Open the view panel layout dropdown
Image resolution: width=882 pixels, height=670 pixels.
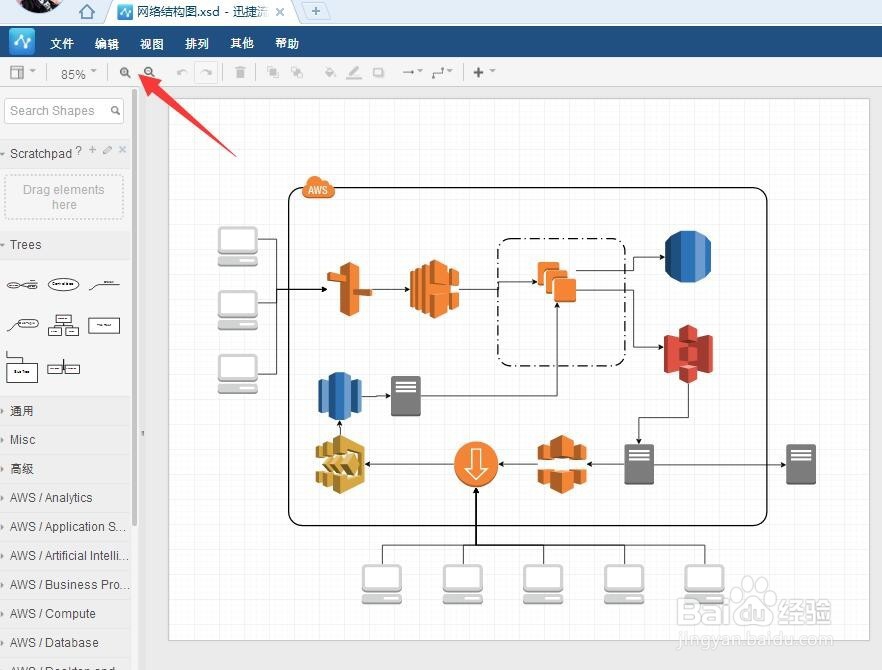(23, 72)
